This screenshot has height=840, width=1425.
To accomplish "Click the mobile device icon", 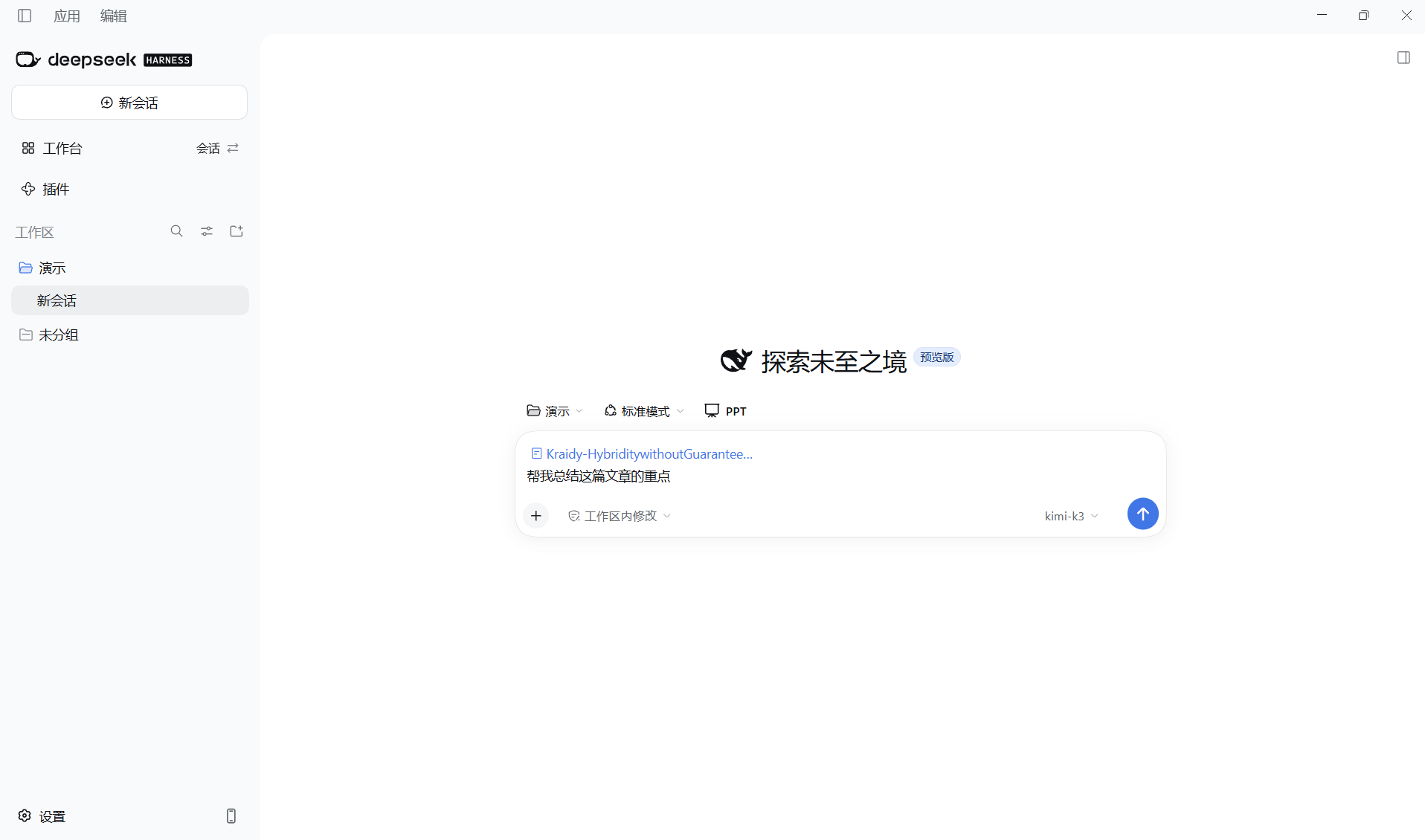I will tap(231, 816).
